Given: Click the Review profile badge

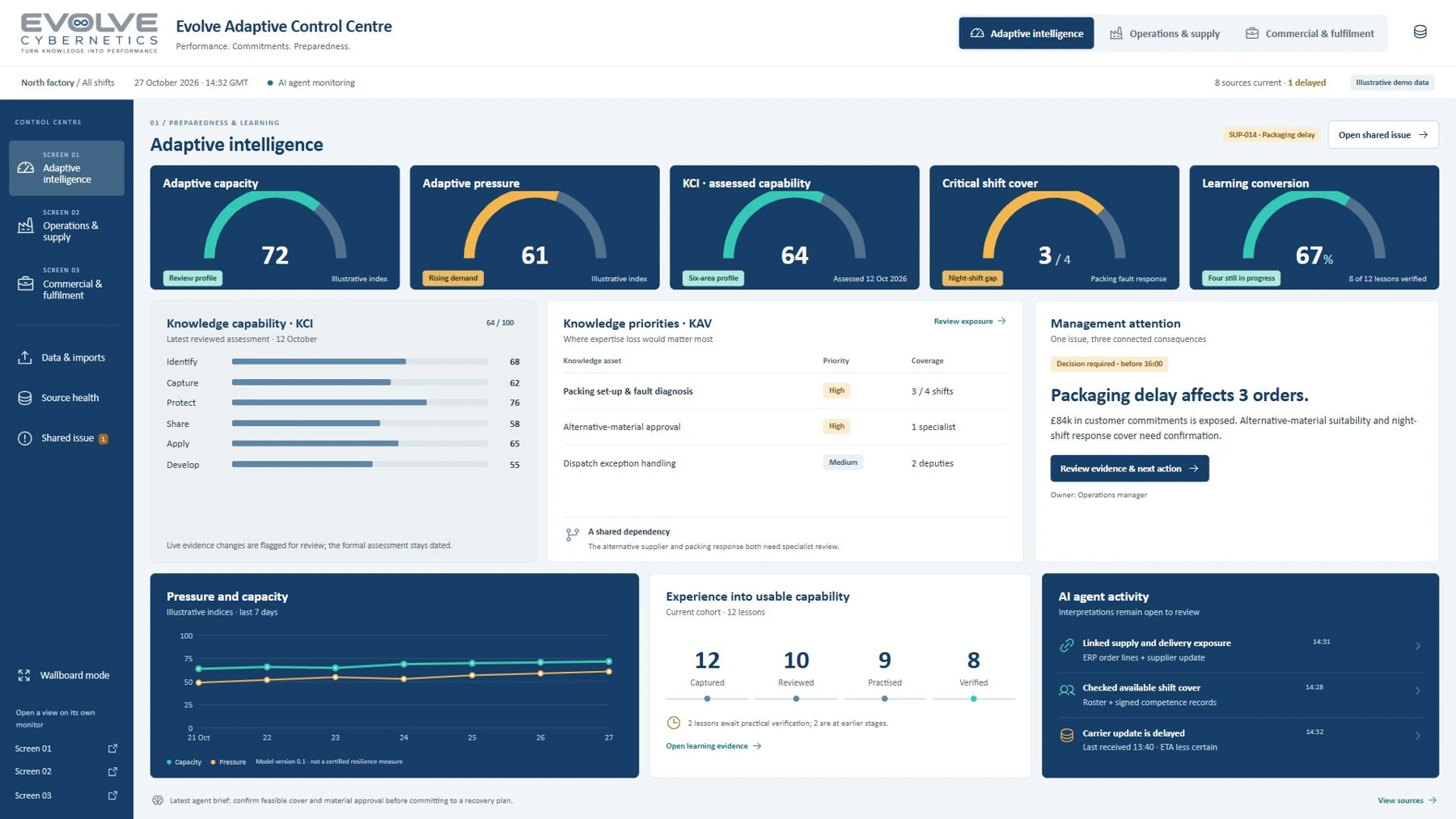Looking at the screenshot, I should 193,278.
